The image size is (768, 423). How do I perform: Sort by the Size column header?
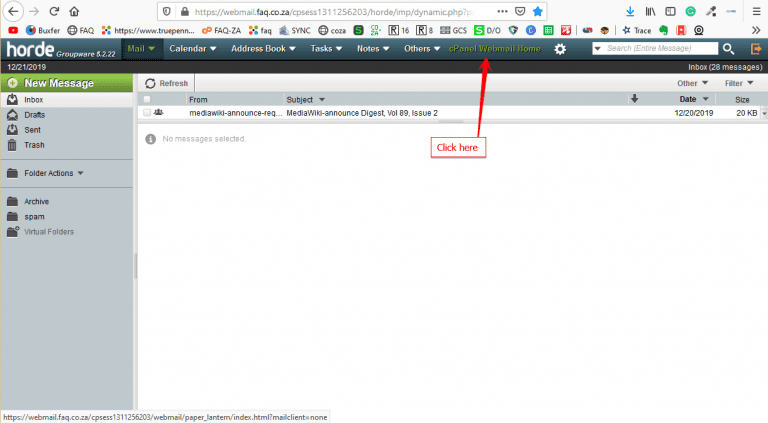(742, 99)
